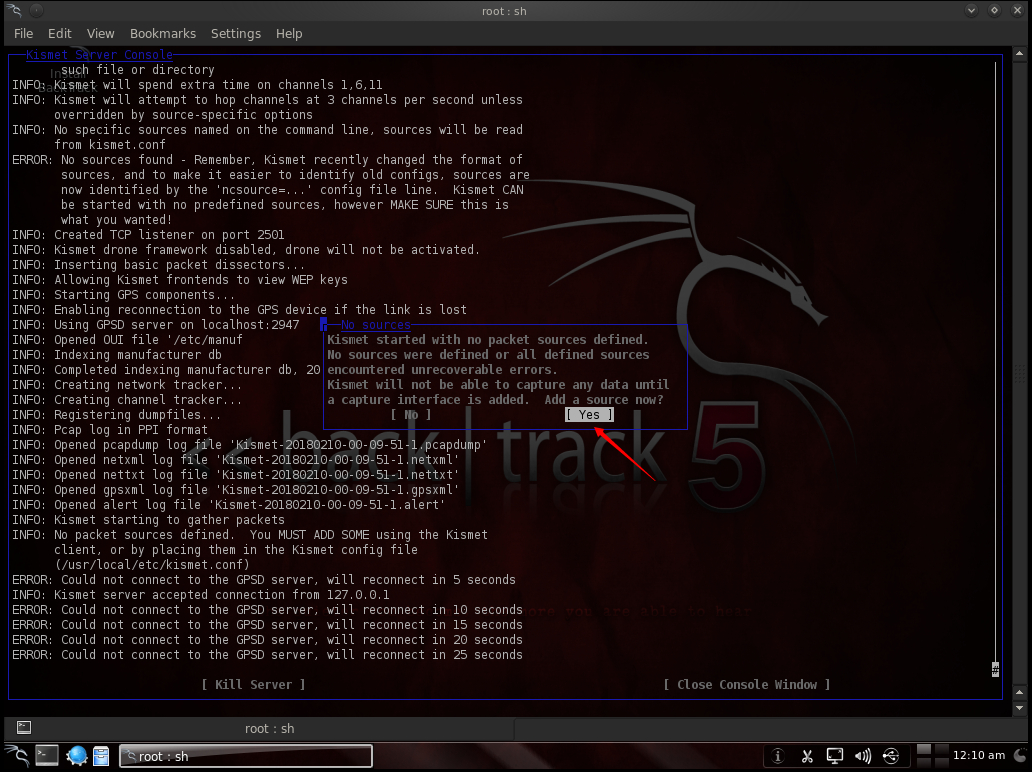Click 'Registering dumpfiles...' line
This screenshot has height=772, width=1032.
116,415
